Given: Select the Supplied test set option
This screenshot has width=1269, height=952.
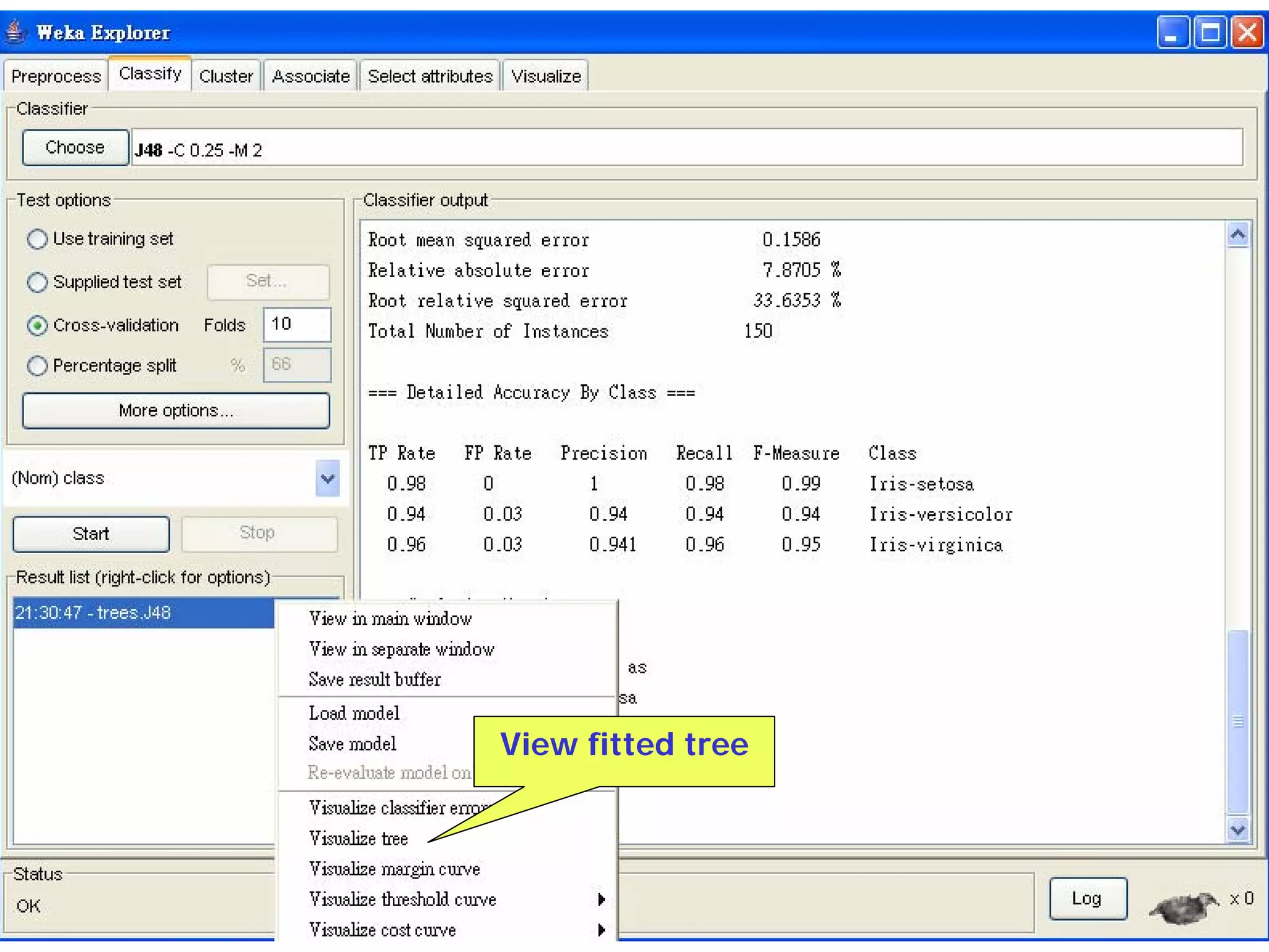Looking at the screenshot, I should point(37,282).
